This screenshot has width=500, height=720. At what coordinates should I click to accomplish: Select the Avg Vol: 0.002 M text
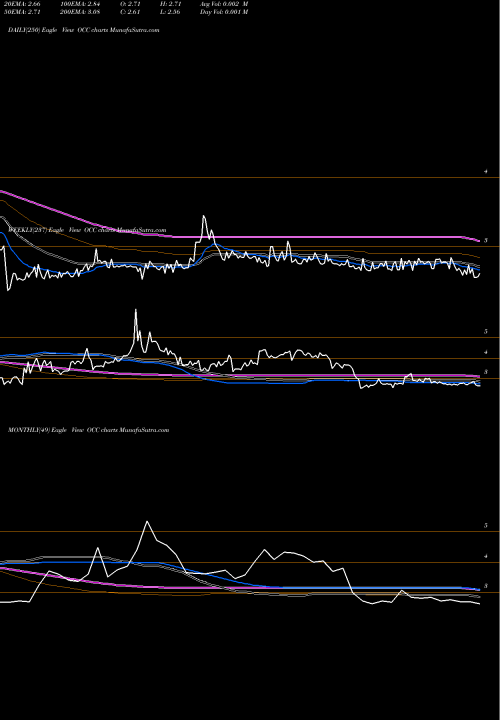coord(224,4)
